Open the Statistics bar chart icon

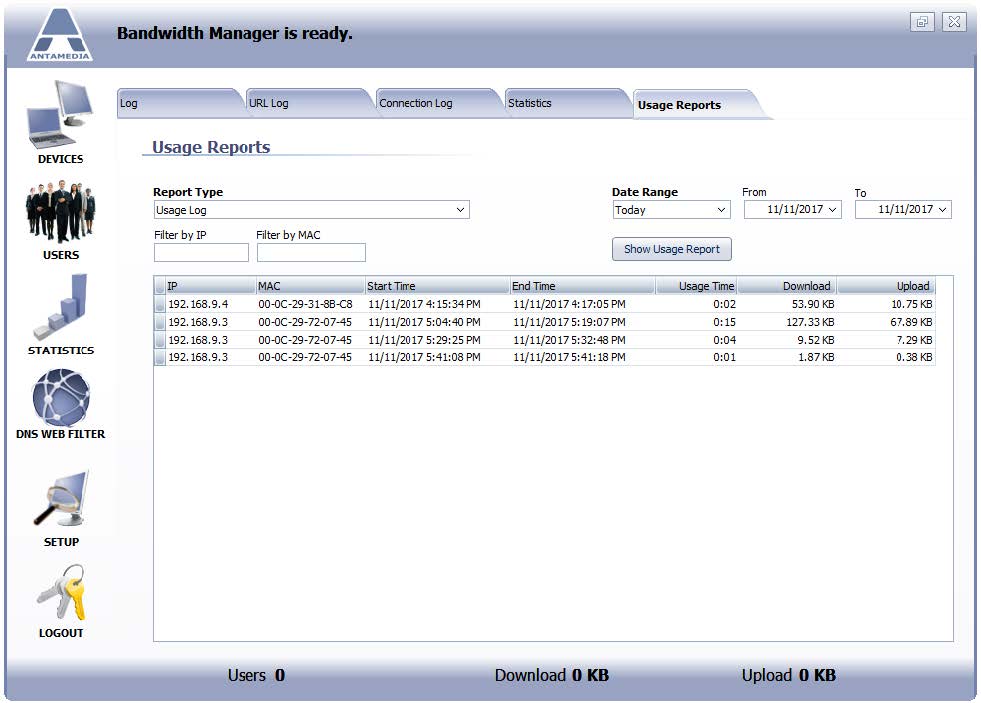60,306
